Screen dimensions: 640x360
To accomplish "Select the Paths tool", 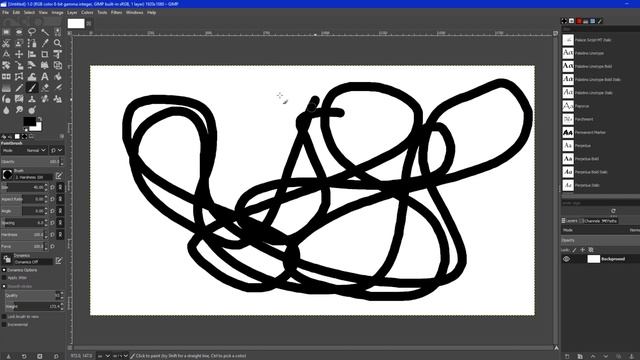I will pyautogui.click(x=32, y=43).
